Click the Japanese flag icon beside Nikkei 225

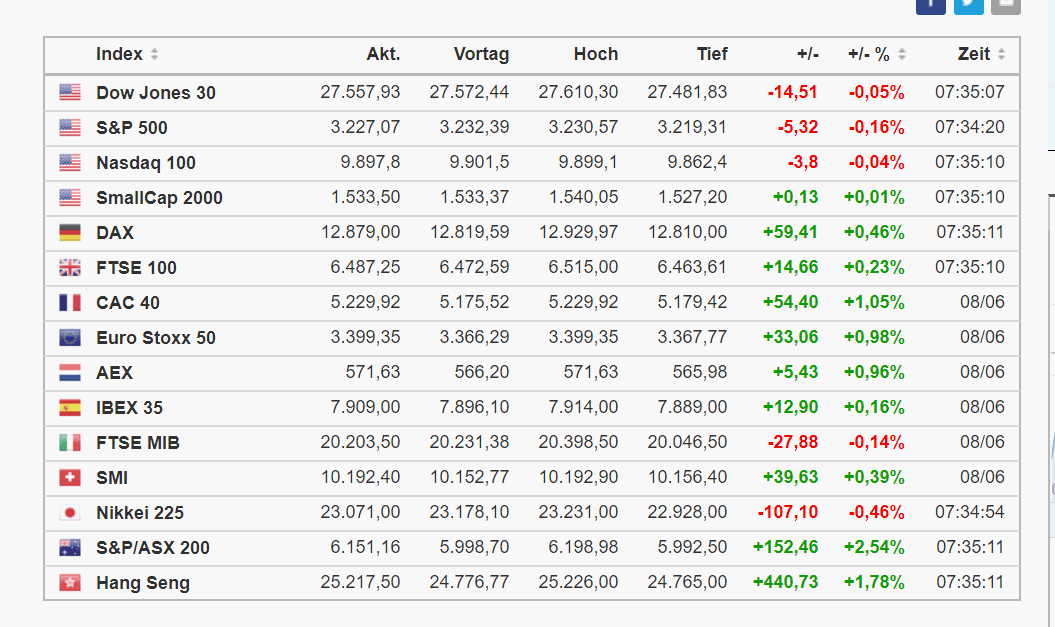point(69,513)
